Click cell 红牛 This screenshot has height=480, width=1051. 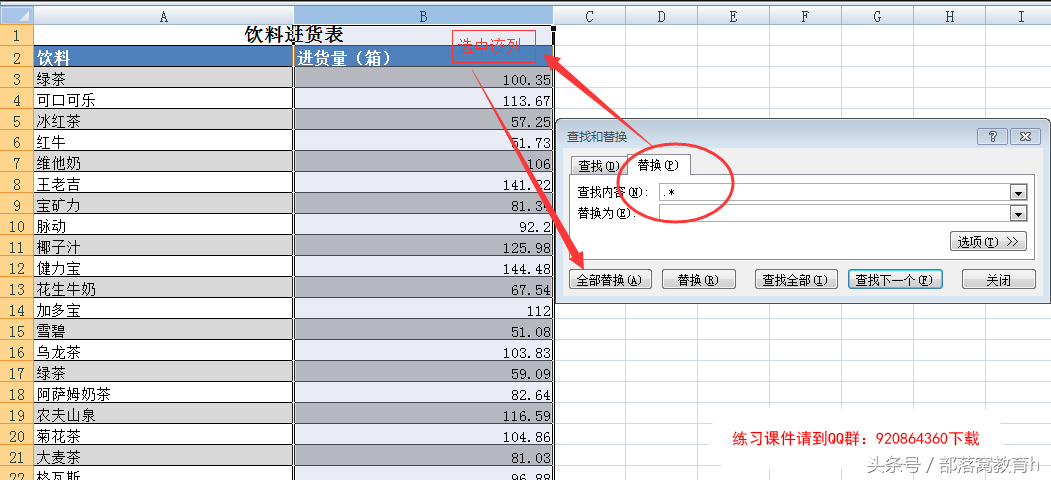click(x=164, y=142)
